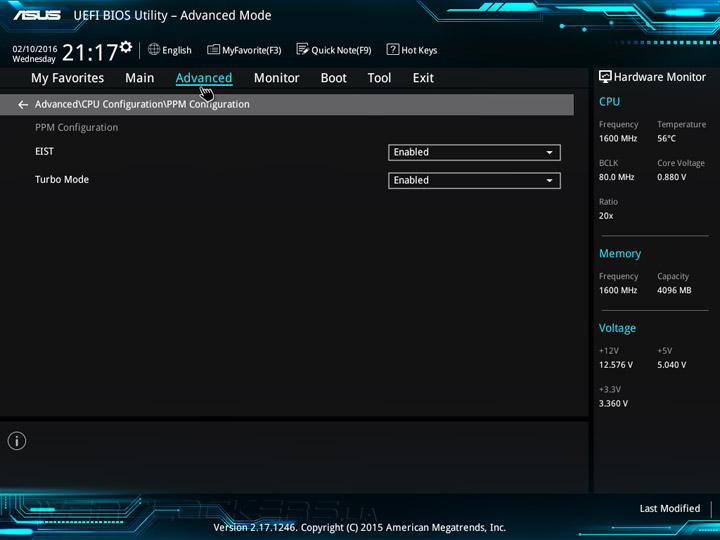
Task: Click the CPU section heading
Action: [609, 101]
